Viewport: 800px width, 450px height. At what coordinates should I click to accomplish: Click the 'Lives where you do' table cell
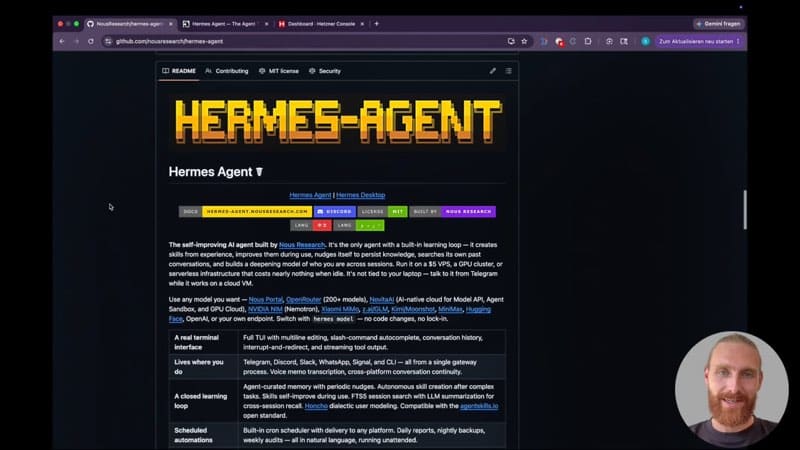pos(203,367)
